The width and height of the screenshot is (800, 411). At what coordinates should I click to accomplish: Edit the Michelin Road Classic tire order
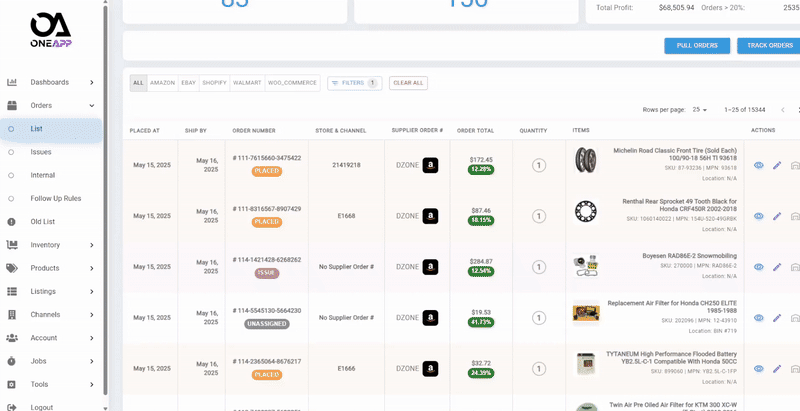coord(777,165)
